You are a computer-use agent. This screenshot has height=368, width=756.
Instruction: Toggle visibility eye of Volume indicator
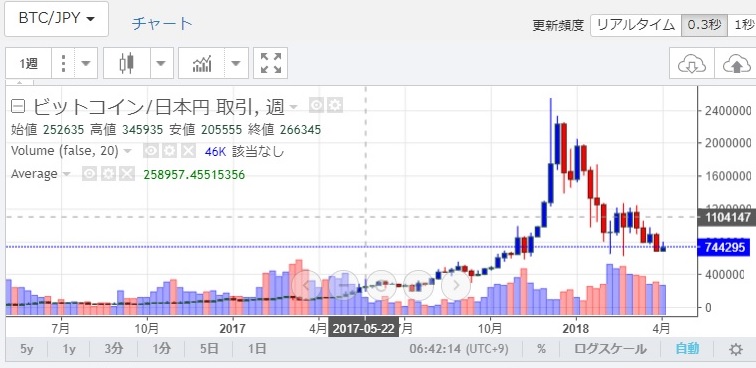[150, 151]
